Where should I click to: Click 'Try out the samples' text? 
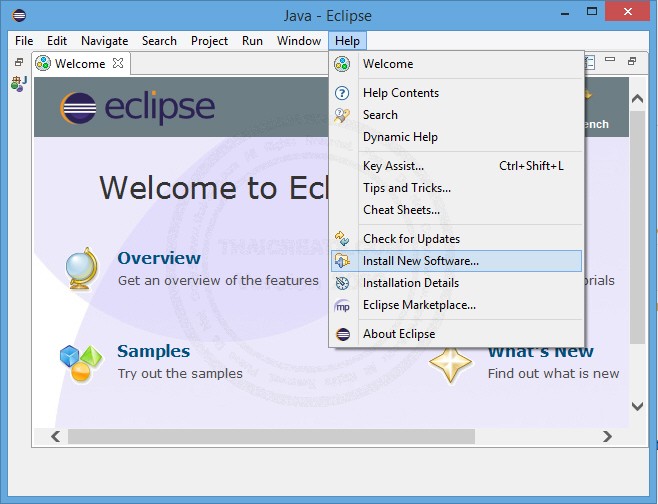pyautogui.click(x=180, y=373)
